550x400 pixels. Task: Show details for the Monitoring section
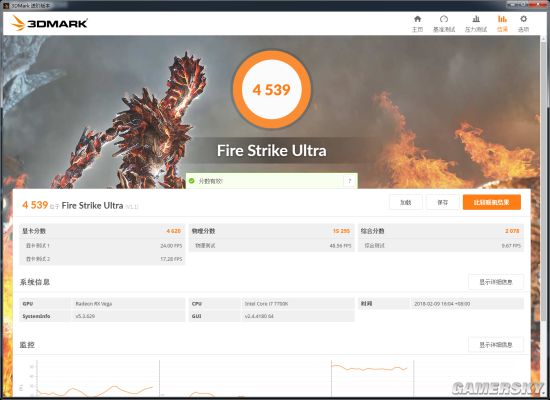[x=496, y=345]
